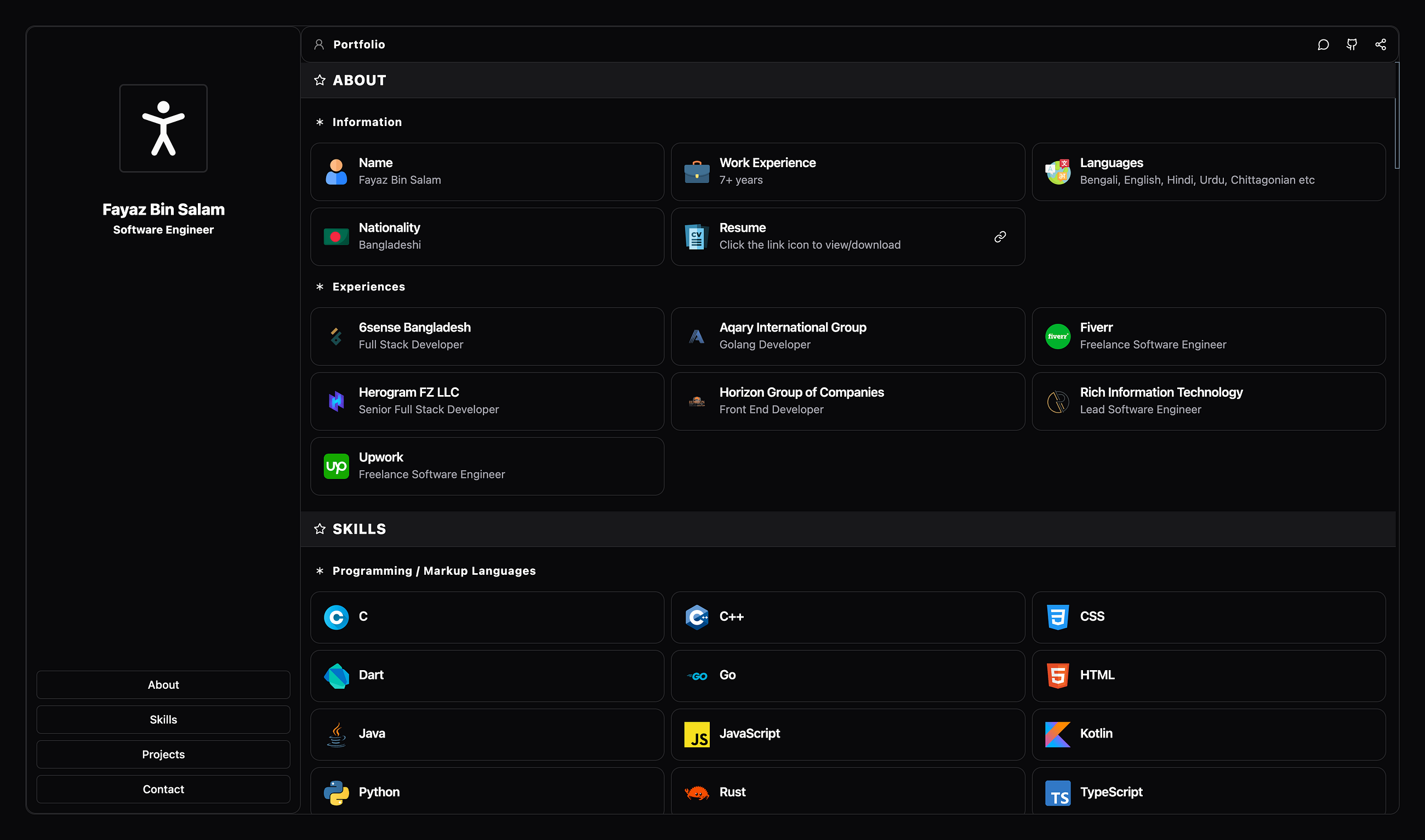
Task: Click the Rust crab icon
Action: click(697, 793)
